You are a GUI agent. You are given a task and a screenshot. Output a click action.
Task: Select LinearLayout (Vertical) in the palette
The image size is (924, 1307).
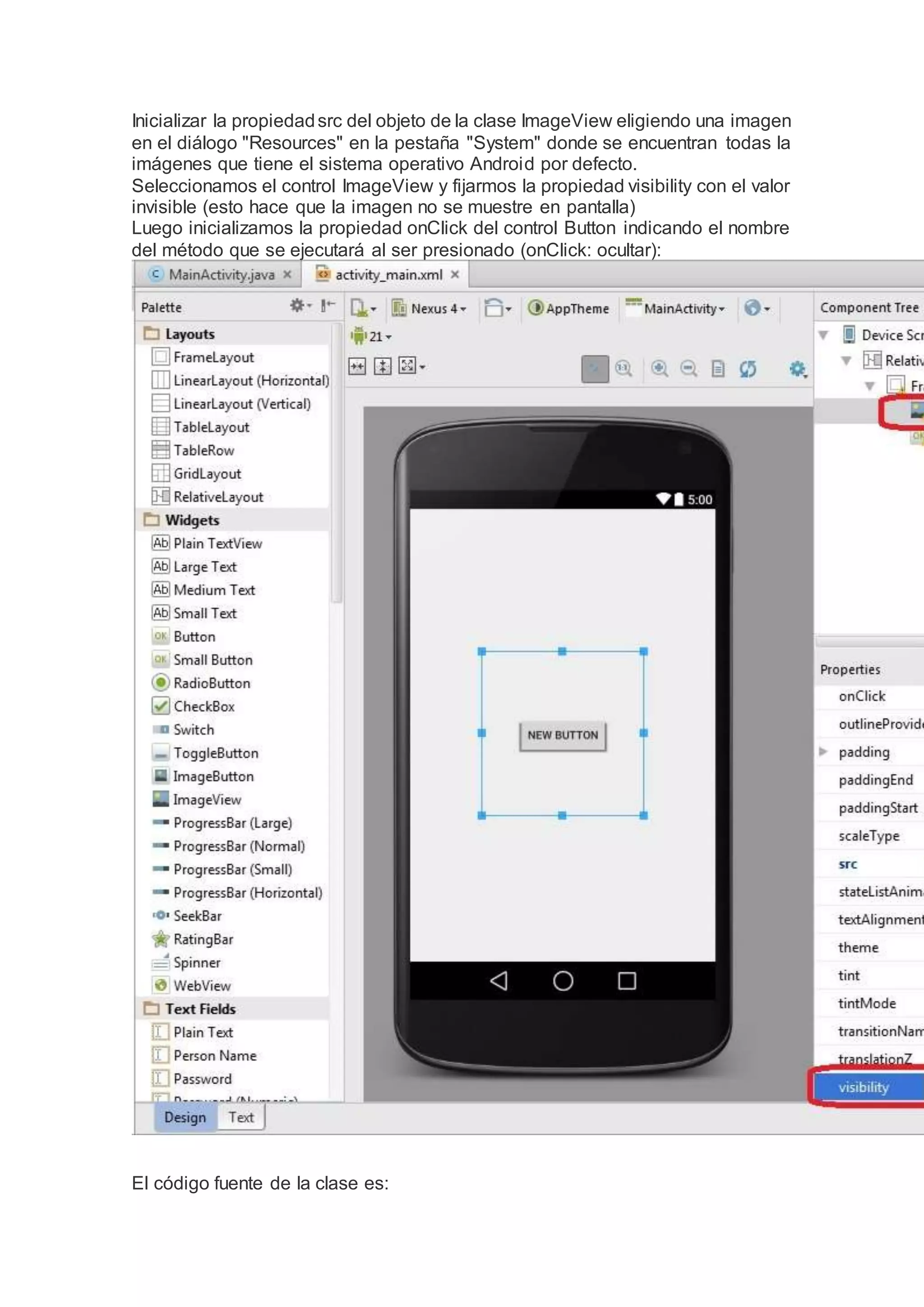click(231, 404)
